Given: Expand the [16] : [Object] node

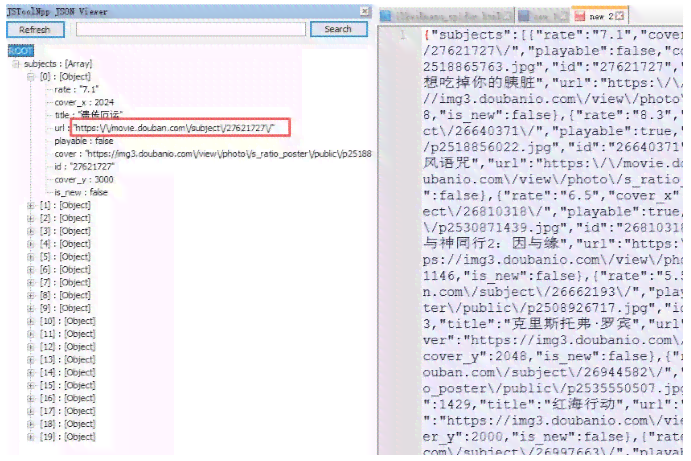Looking at the screenshot, I should (31, 398).
